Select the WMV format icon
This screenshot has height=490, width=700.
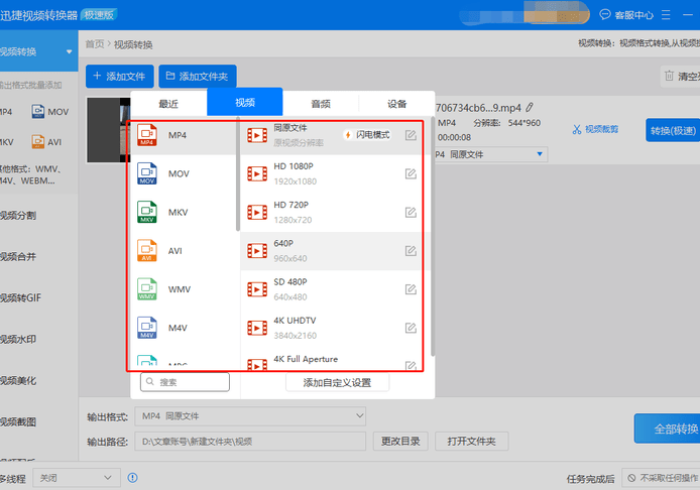pyautogui.click(x=147, y=290)
